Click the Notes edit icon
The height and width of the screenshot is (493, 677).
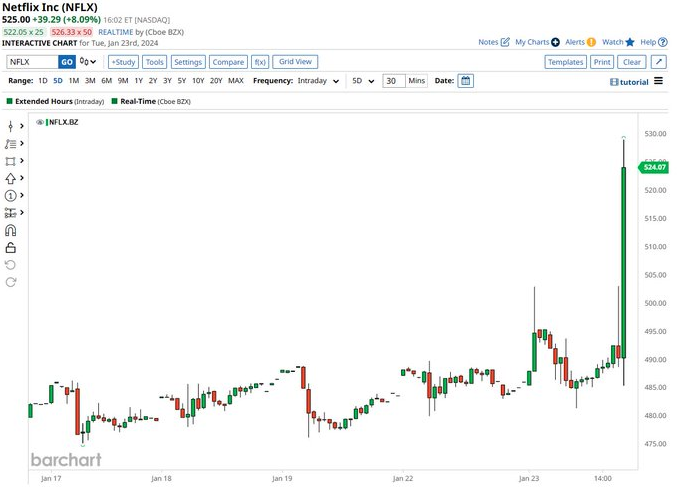pos(505,42)
